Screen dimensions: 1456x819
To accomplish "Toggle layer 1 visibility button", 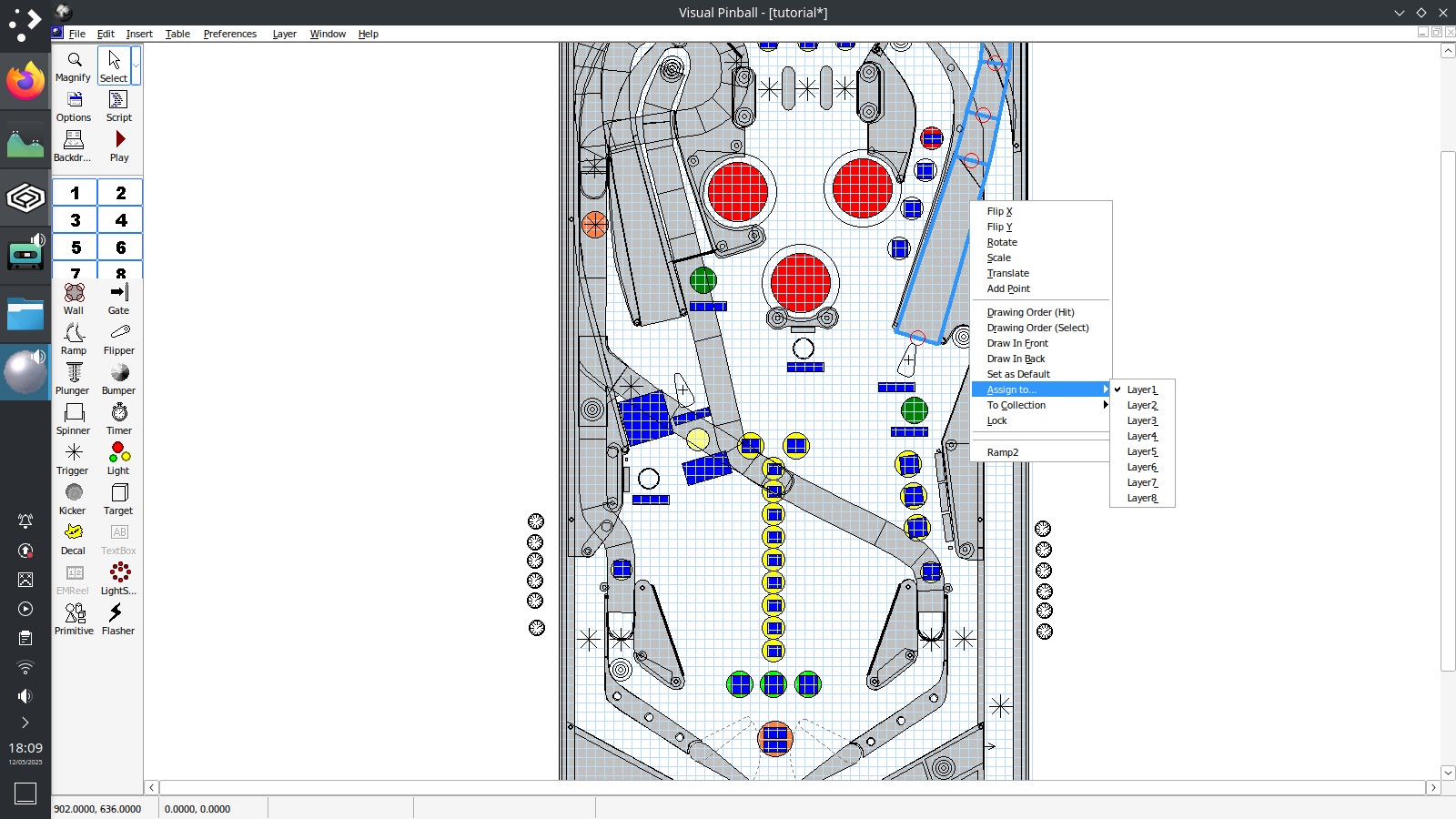I will (x=75, y=193).
